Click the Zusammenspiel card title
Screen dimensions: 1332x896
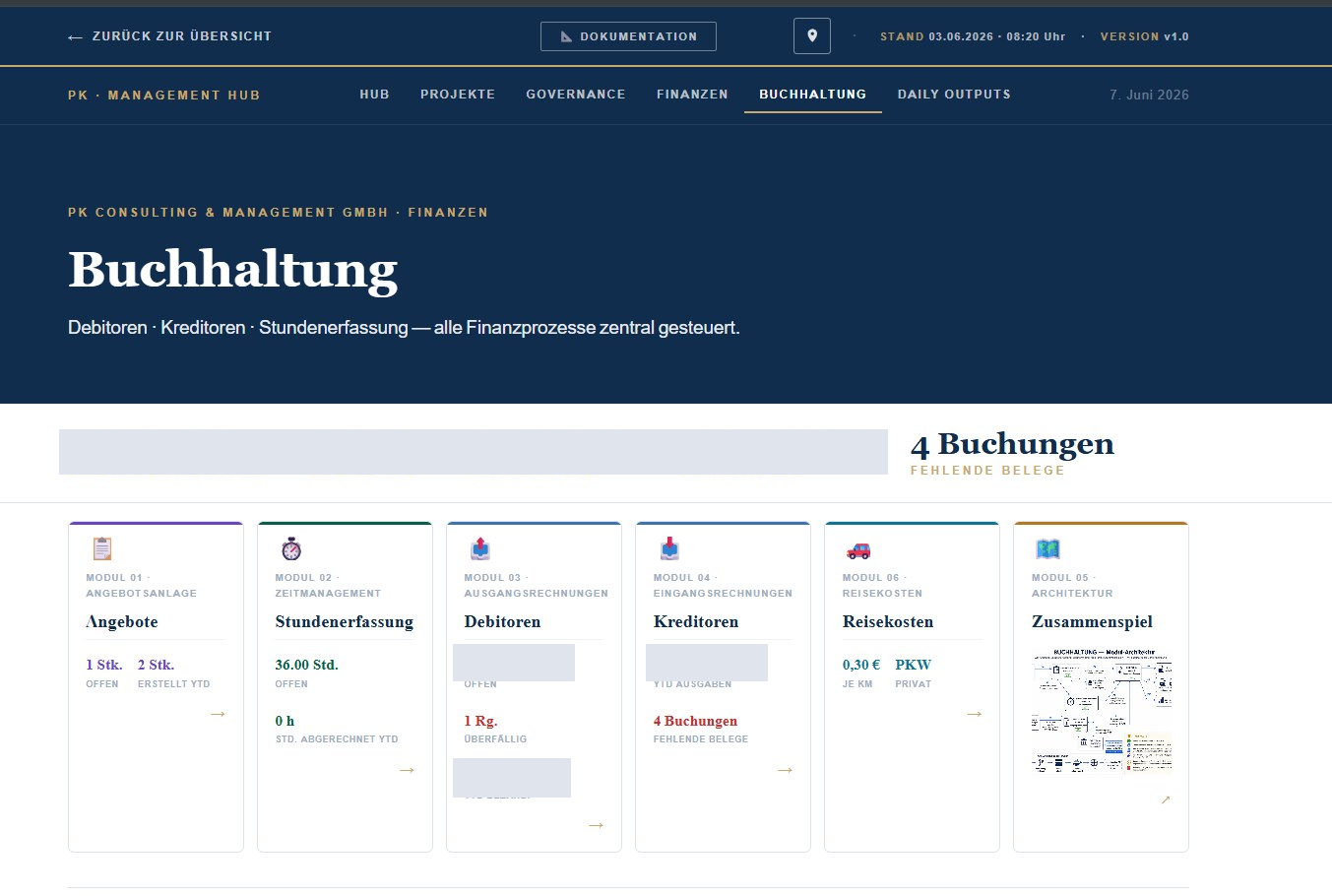point(1092,621)
